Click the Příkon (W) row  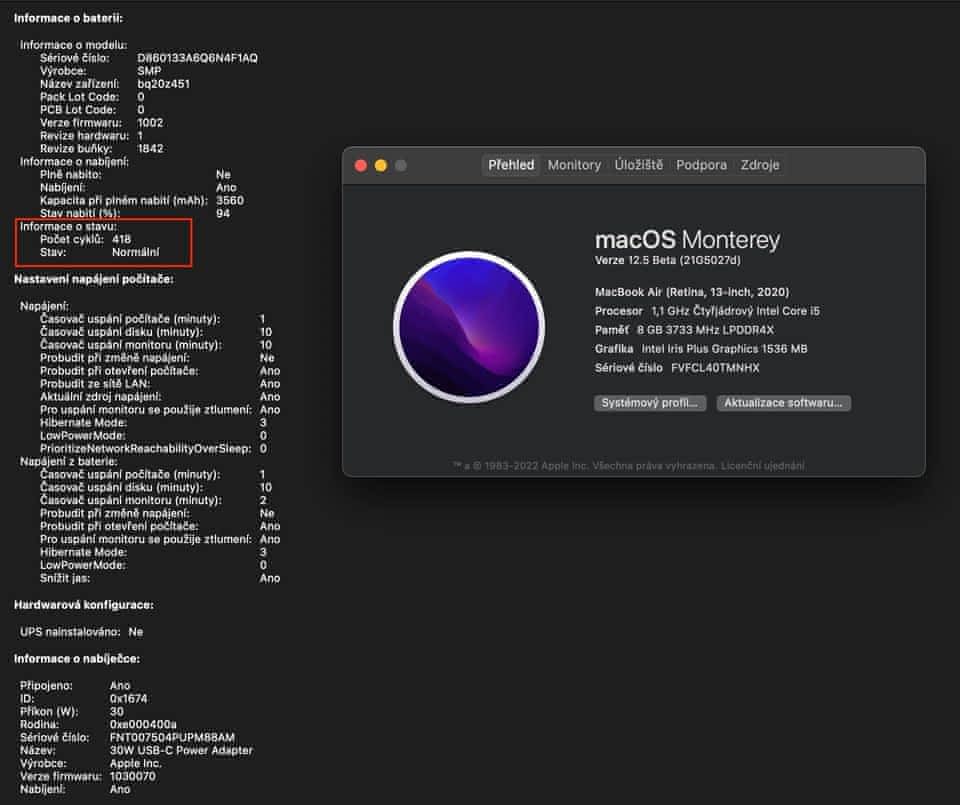(x=72, y=711)
